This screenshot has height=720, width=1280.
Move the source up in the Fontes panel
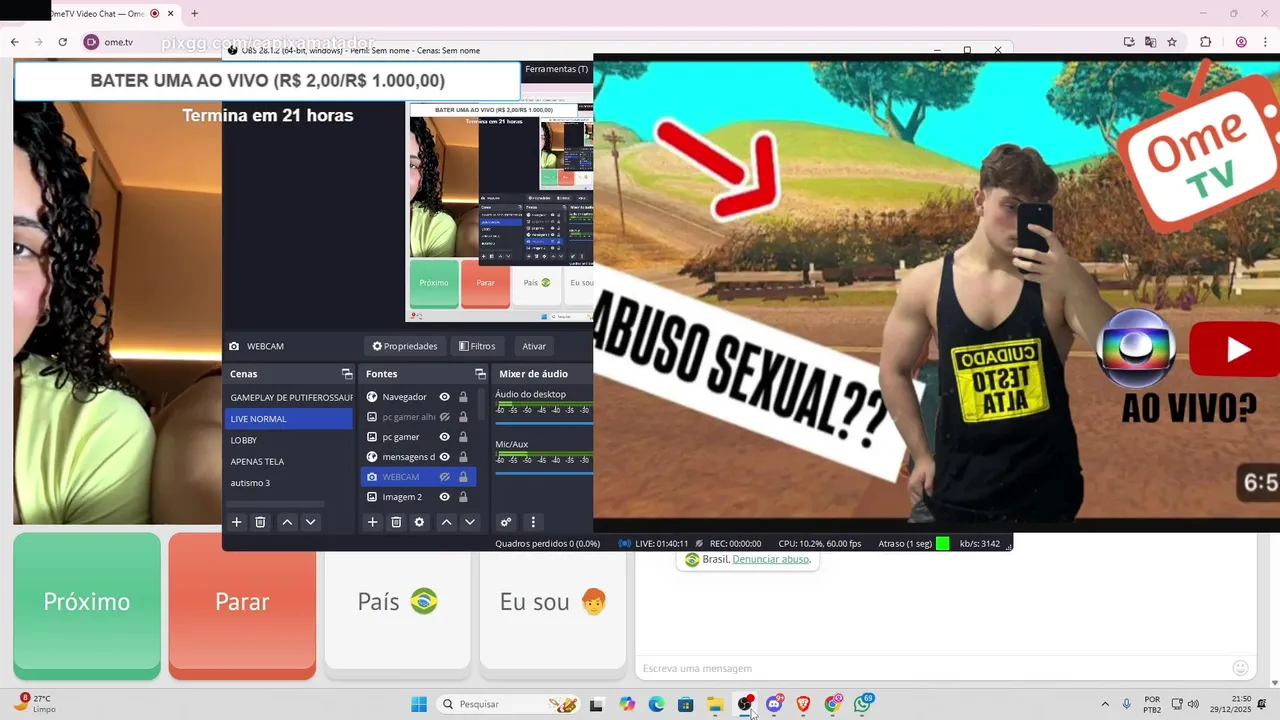446,522
